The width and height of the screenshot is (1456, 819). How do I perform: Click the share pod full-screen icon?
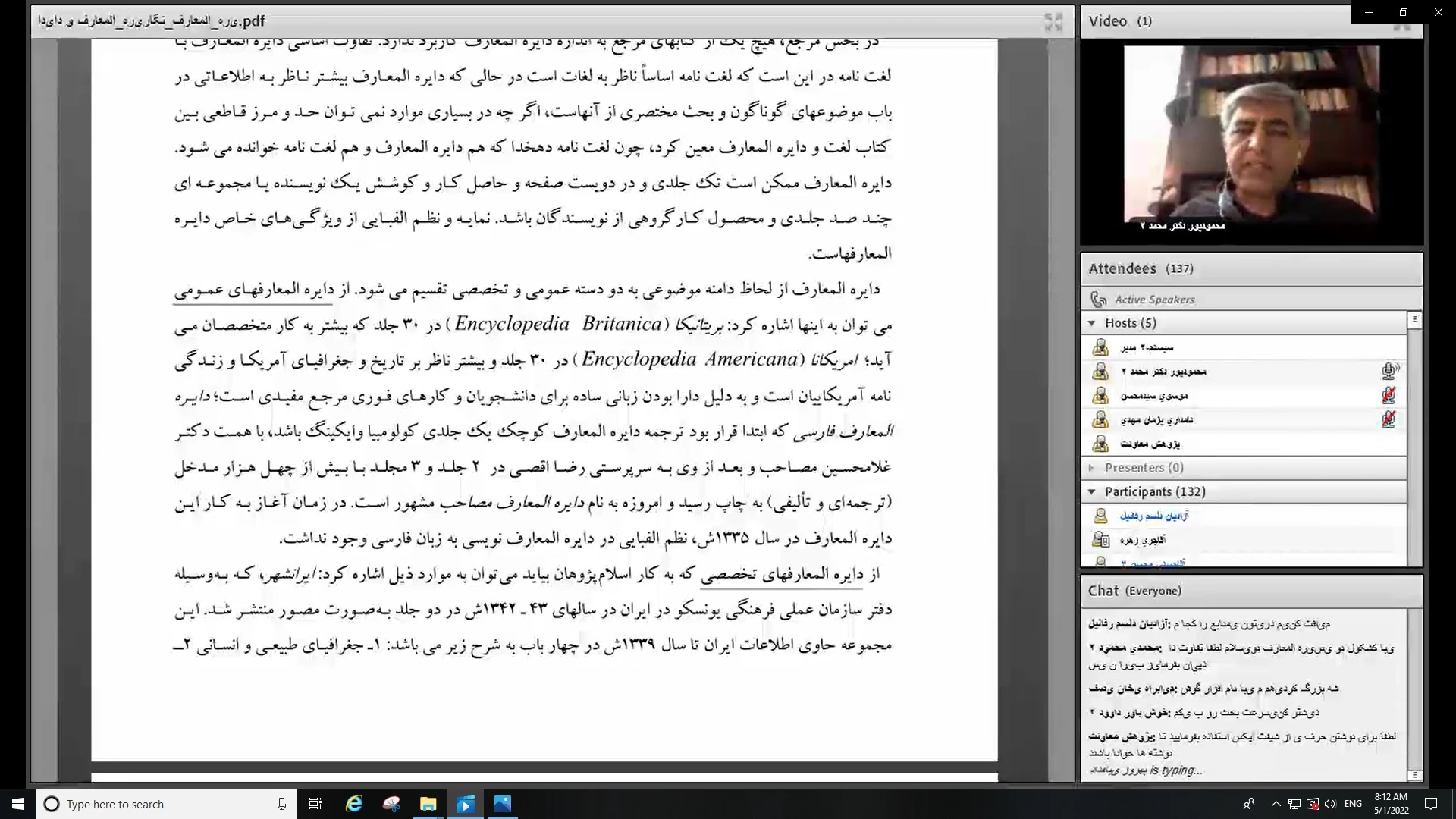click(x=1053, y=22)
